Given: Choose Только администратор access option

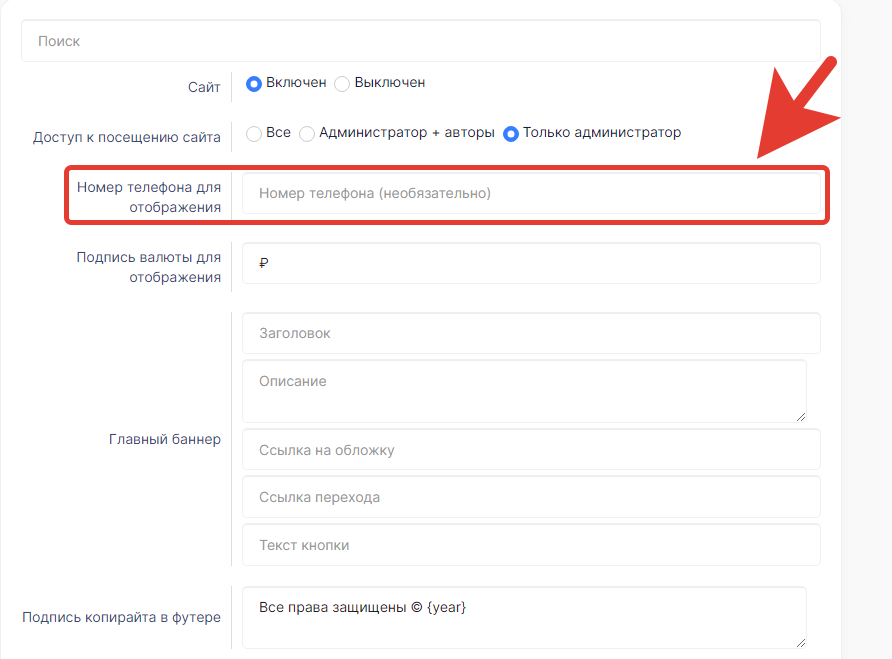Looking at the screenshot, I should (511, 134).
